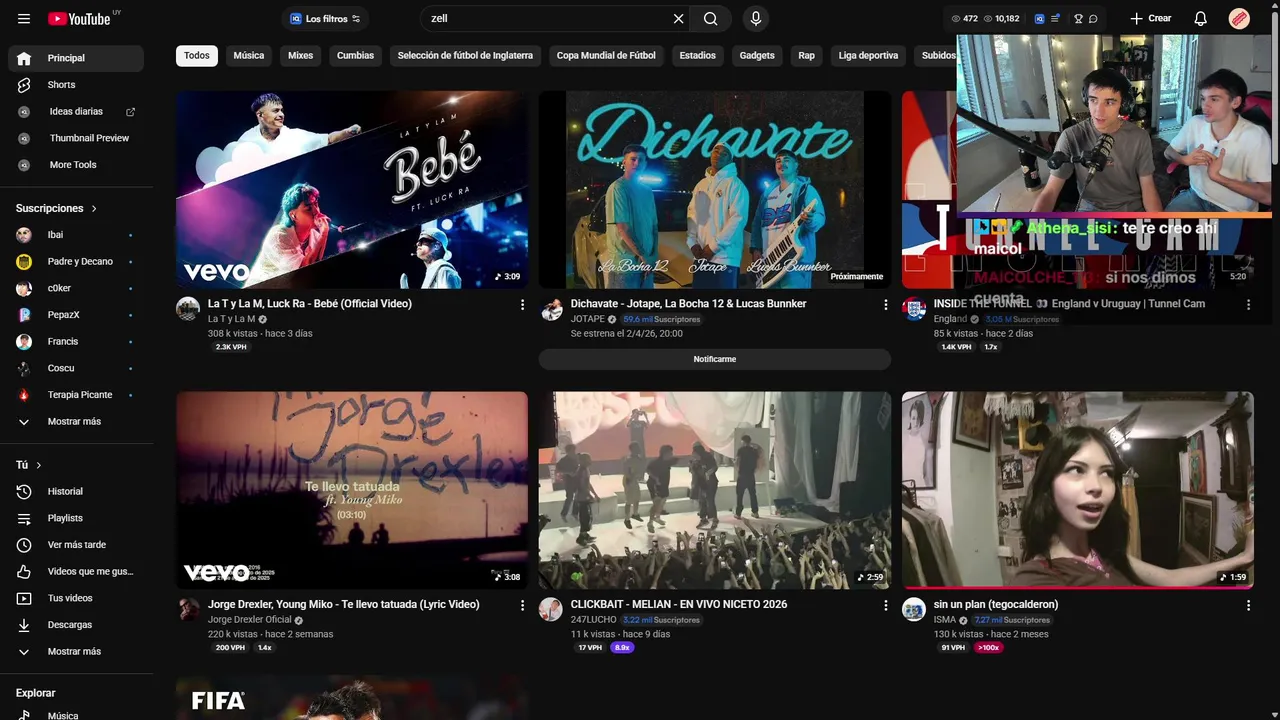Expand the Tú section chevron
1280x720 pixels.
point(39,466)
